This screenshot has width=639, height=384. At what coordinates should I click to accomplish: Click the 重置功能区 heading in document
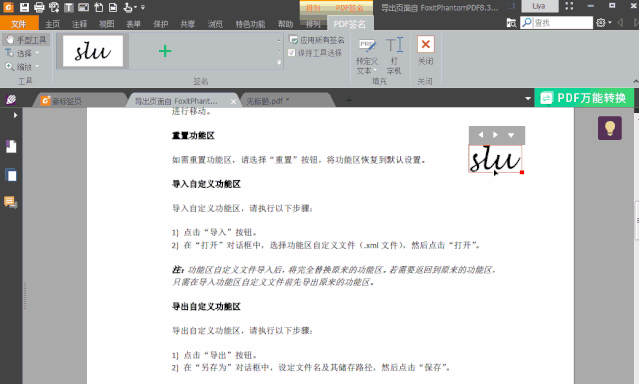point(193,135)
